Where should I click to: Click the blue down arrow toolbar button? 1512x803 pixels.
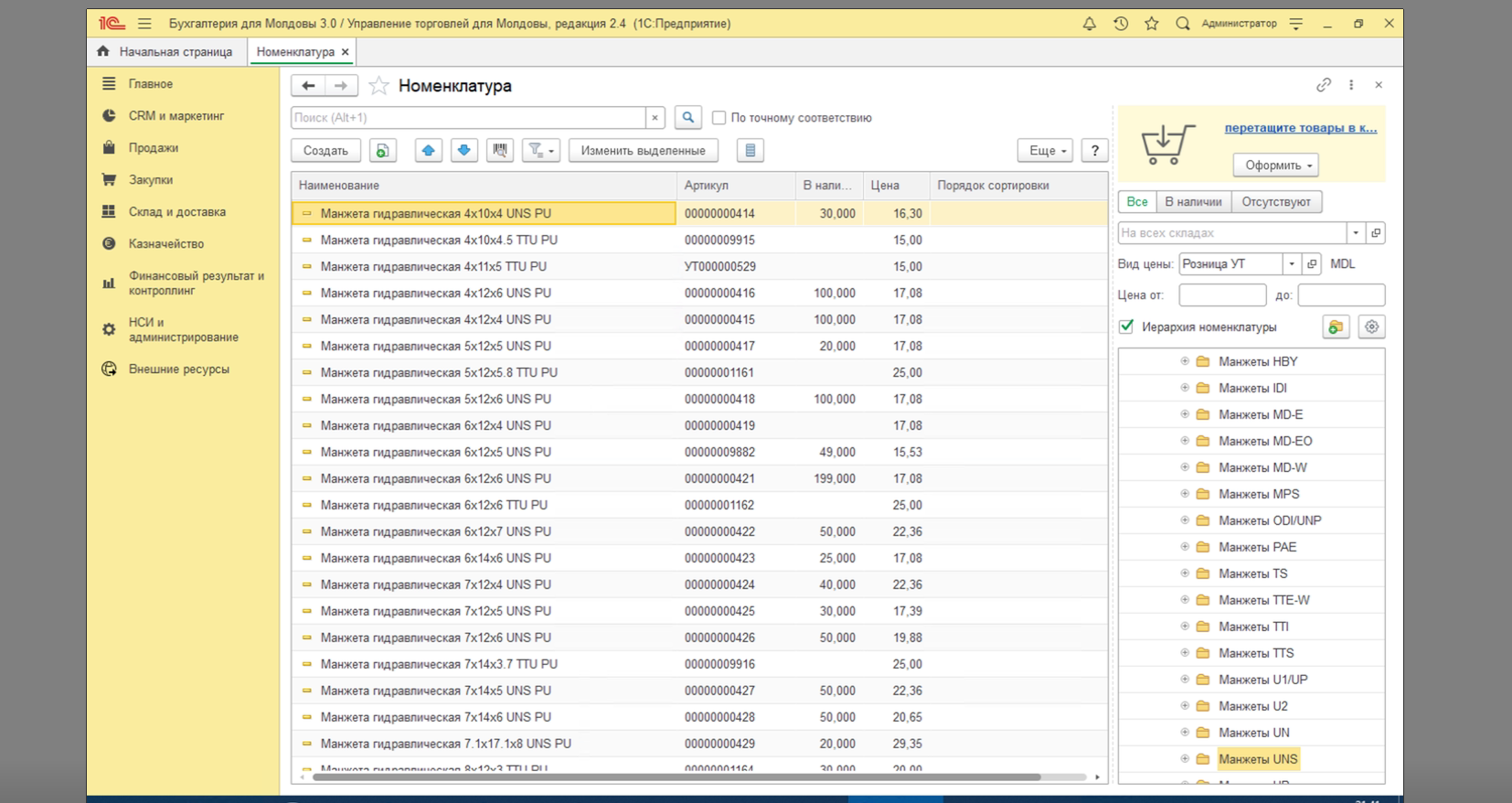pos(464,151)
